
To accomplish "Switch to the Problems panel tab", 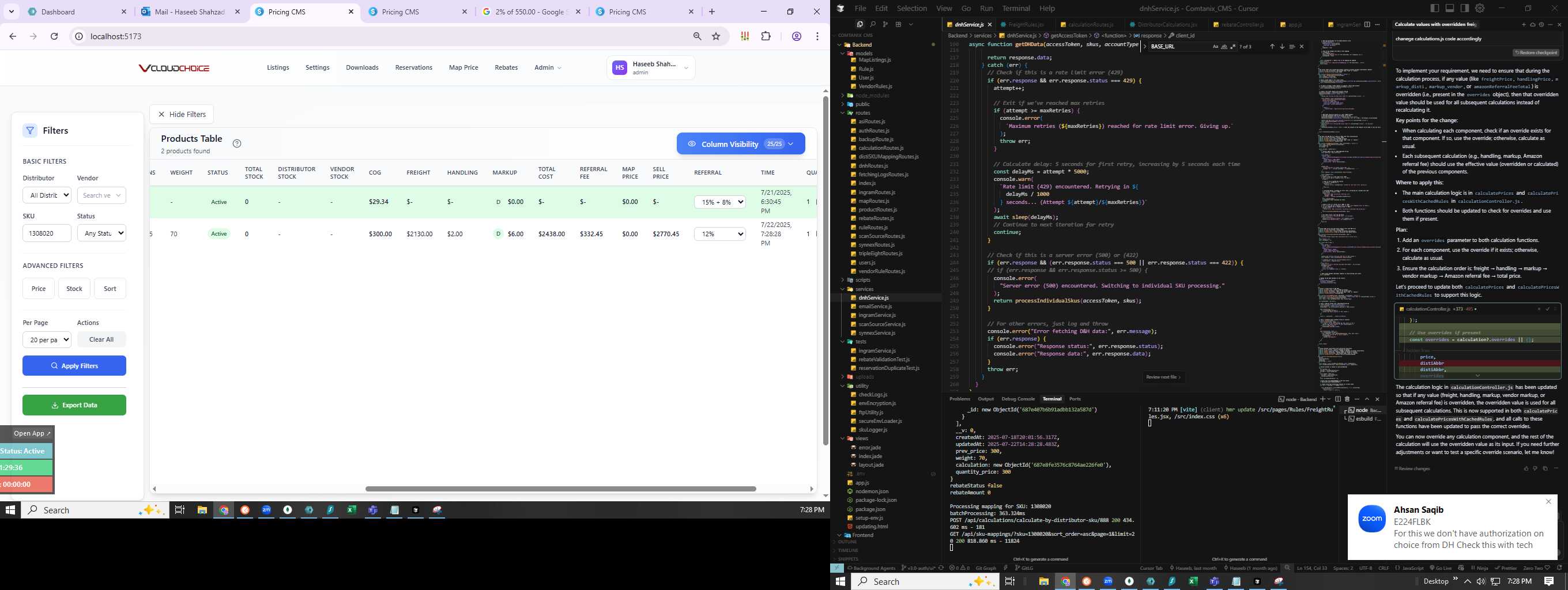I will pyautogui.click(x=959, y=399).
